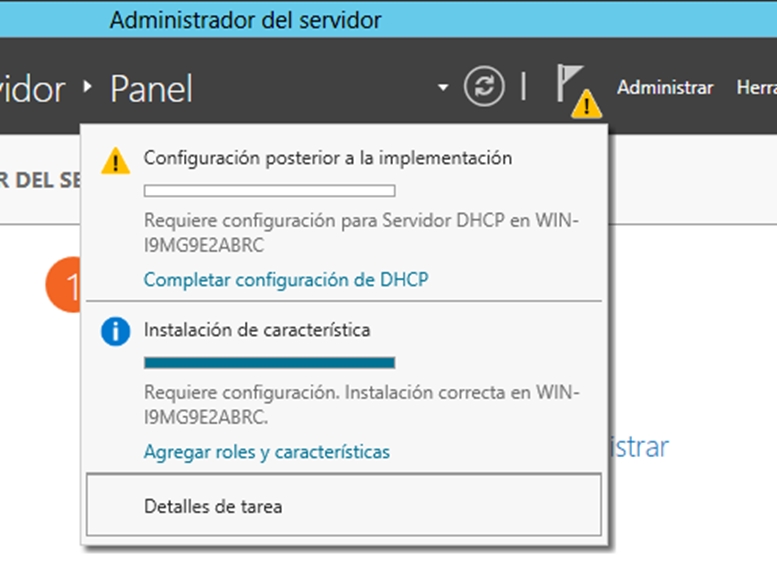
Task: Click the empty progress bar for post-deployment configuration
Action: pyautogui.click(x=269, y=190)
